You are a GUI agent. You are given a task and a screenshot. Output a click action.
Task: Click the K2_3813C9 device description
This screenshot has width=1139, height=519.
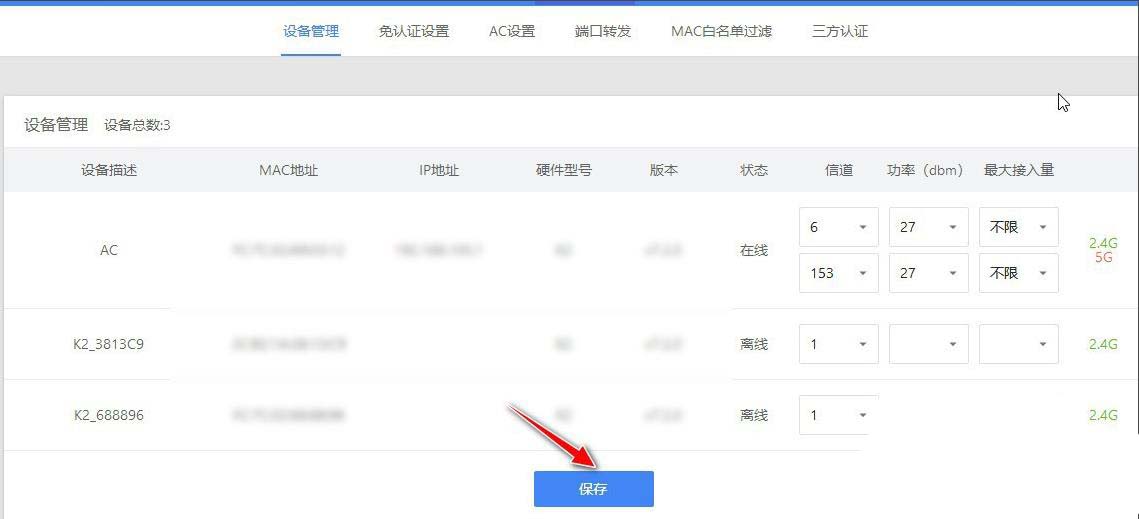point(109,344)
